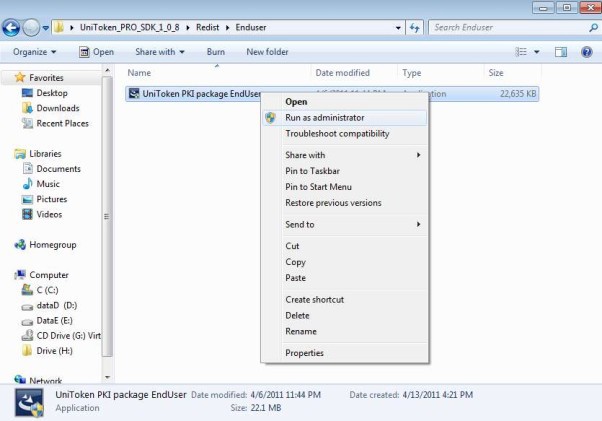Click the search magnifier icon

coord(593,28)
